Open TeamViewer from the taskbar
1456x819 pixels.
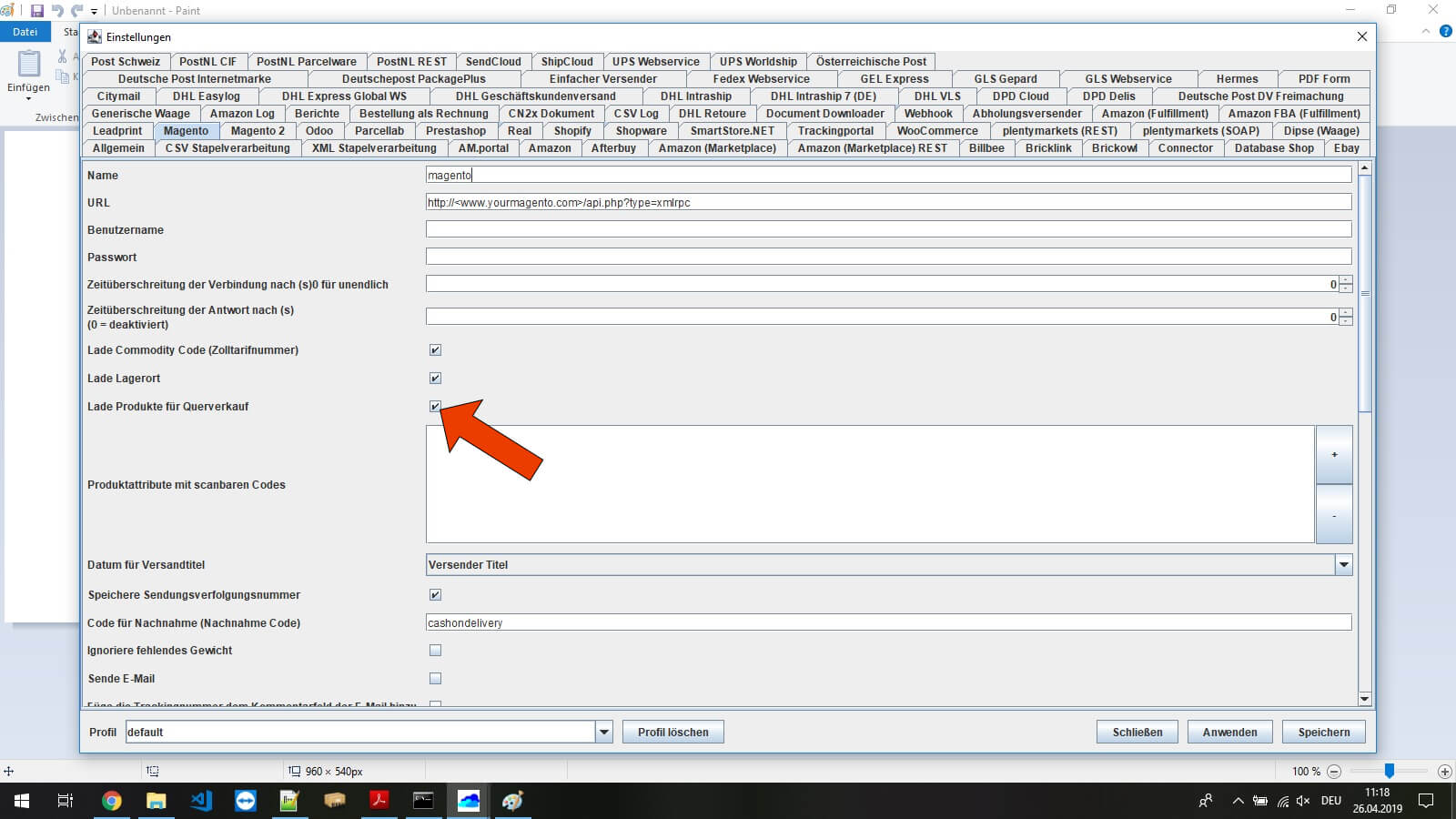click(x=245, y=801)
